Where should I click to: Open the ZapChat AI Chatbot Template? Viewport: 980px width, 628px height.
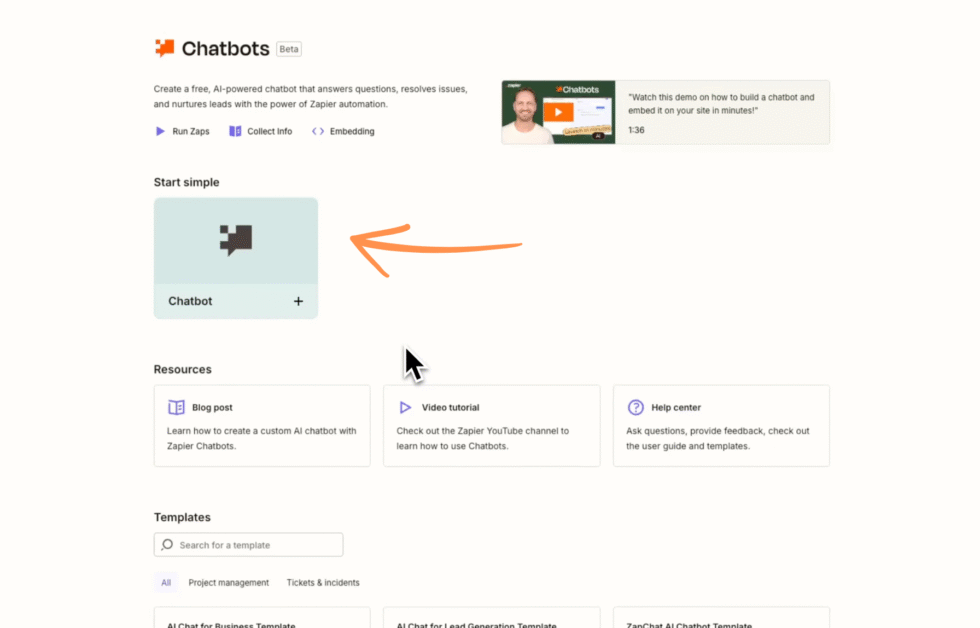point(721,620)
